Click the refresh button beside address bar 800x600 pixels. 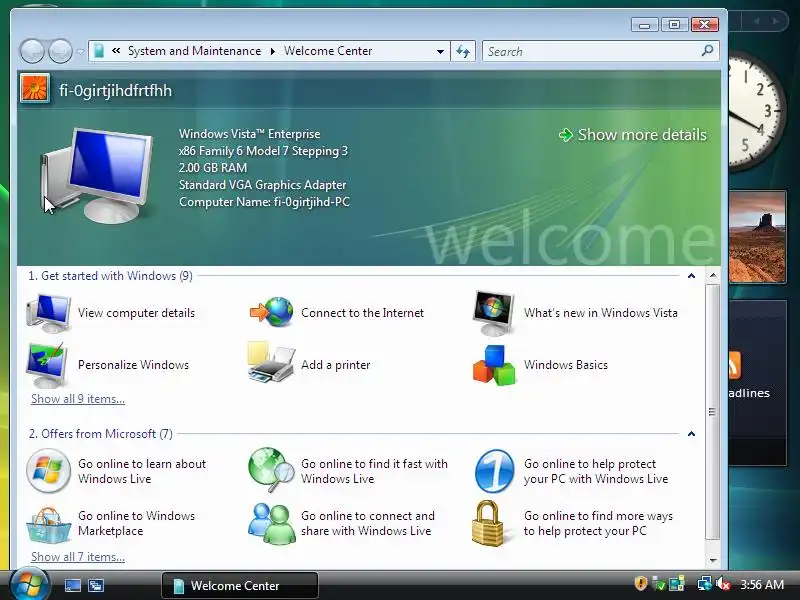(463, 51)
